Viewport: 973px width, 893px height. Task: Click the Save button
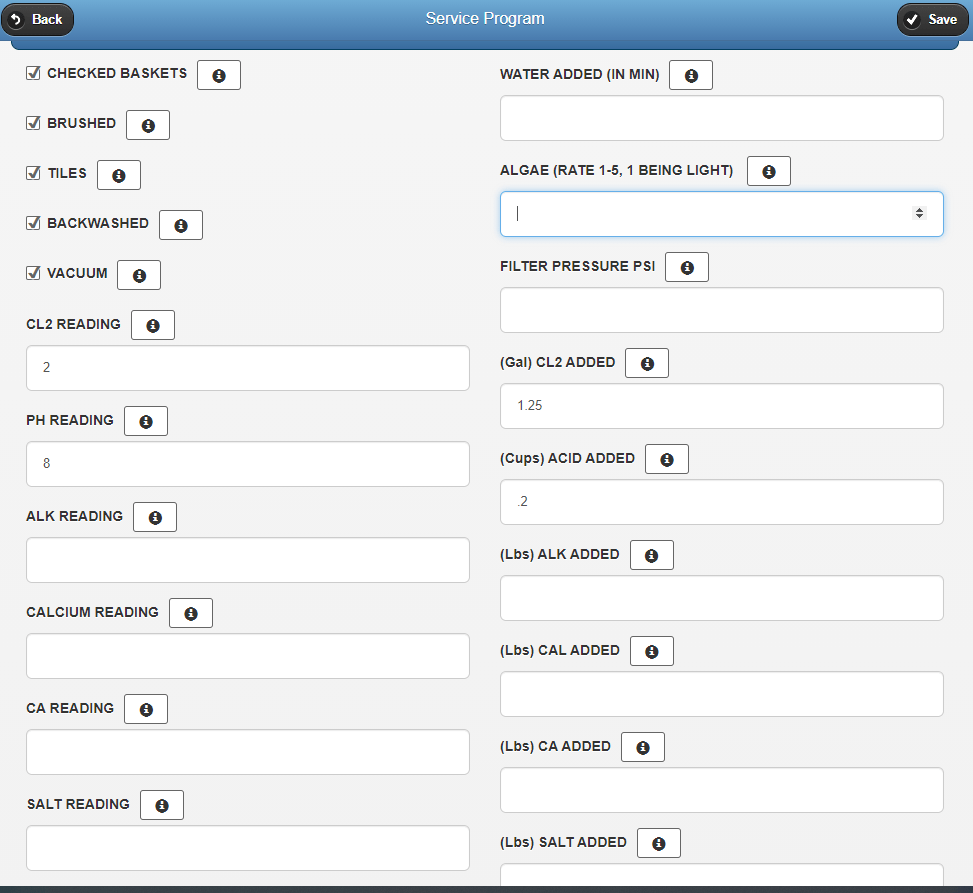(x=931, y=18)
